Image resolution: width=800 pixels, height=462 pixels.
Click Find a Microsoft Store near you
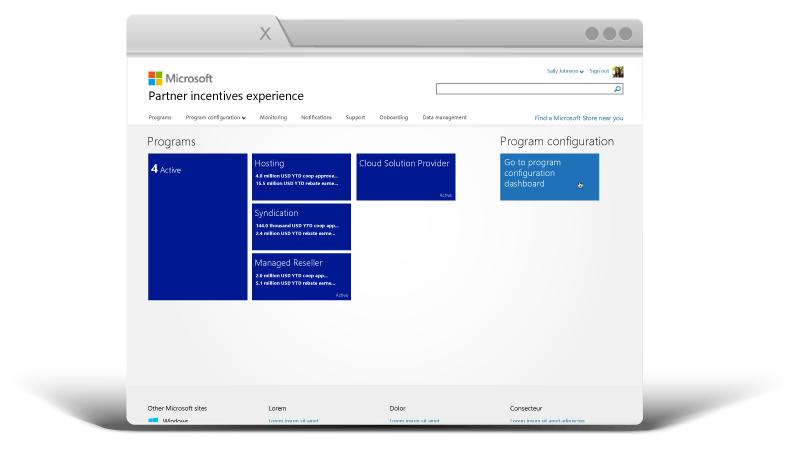[x=579, y=118]
